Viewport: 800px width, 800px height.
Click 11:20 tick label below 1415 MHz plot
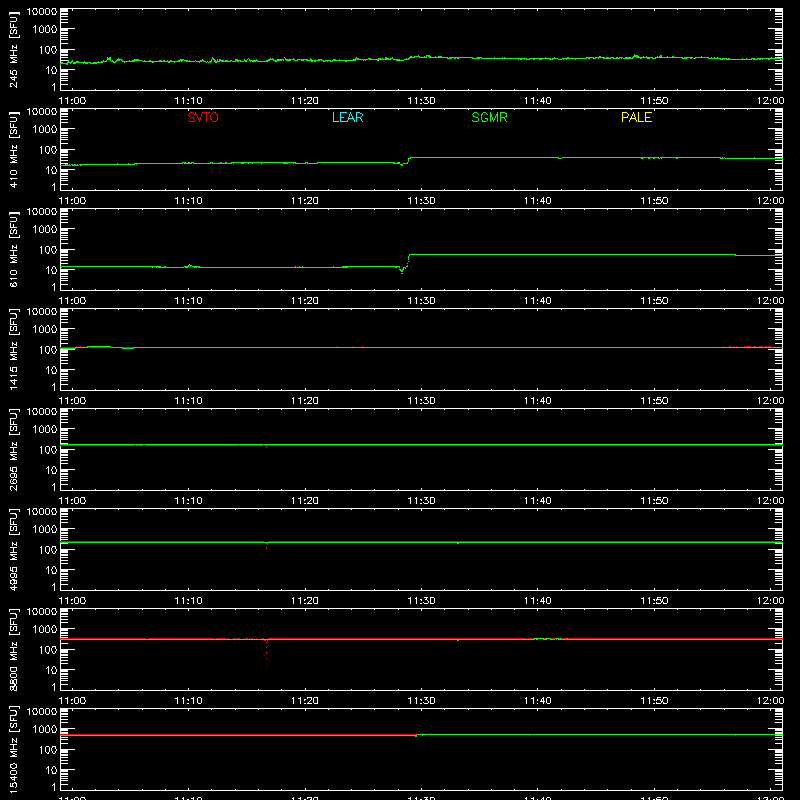pos(305,401)
